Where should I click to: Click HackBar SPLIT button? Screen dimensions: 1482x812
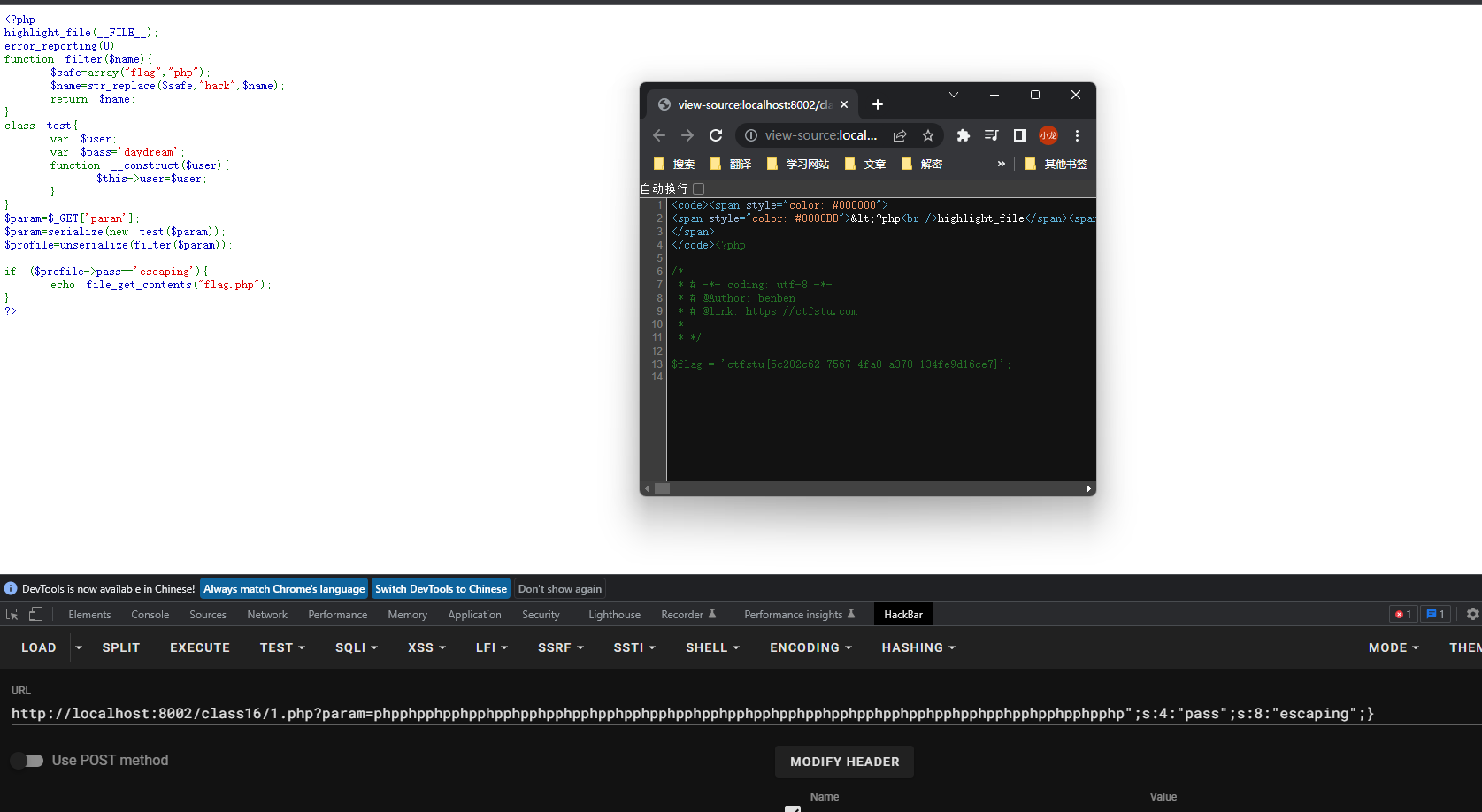[121, 647]
